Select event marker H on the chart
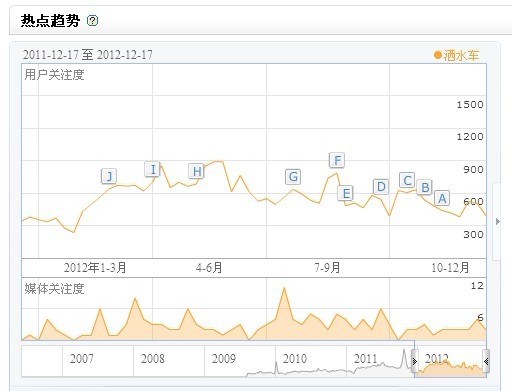This screenshot has height=391, width=512. click(x=196, y=171)
